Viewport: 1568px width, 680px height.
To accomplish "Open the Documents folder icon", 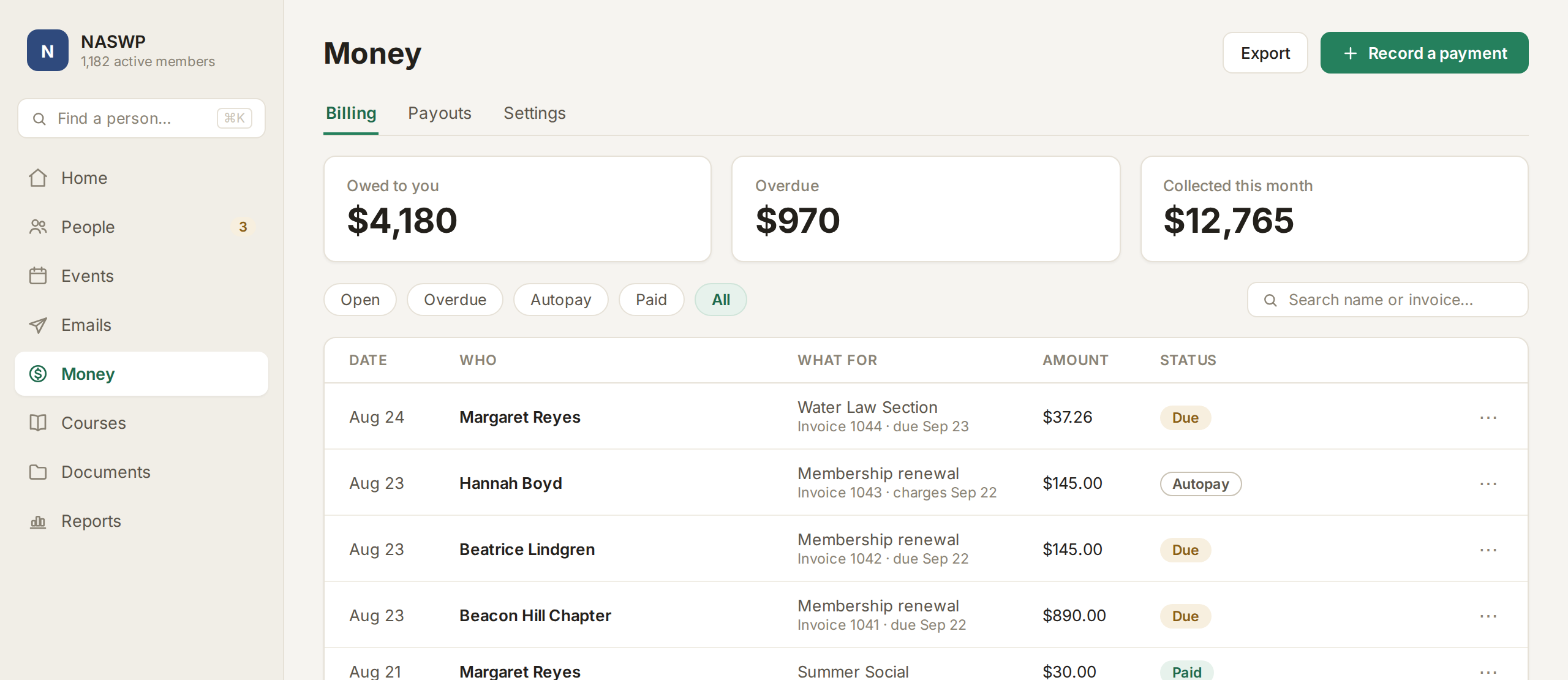I will coord(38,472).
